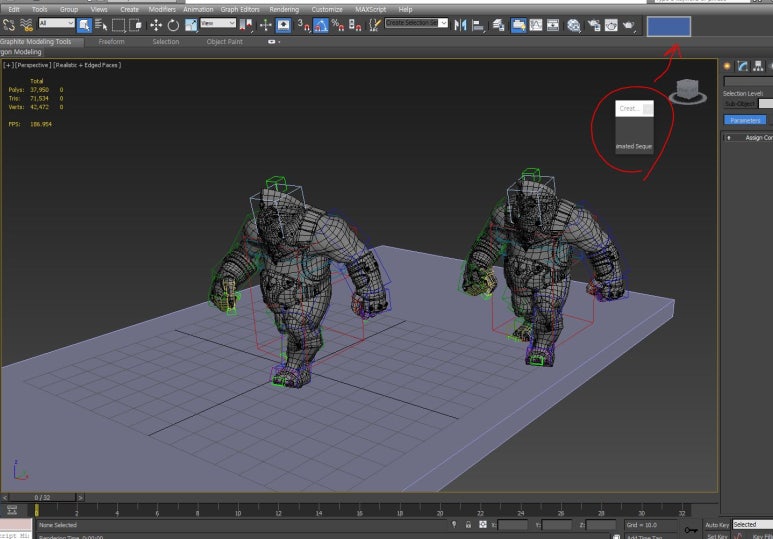The image size is (773, 539).
Task: Choose the Rectangular Selection Region tool
Action: (118, 25)
